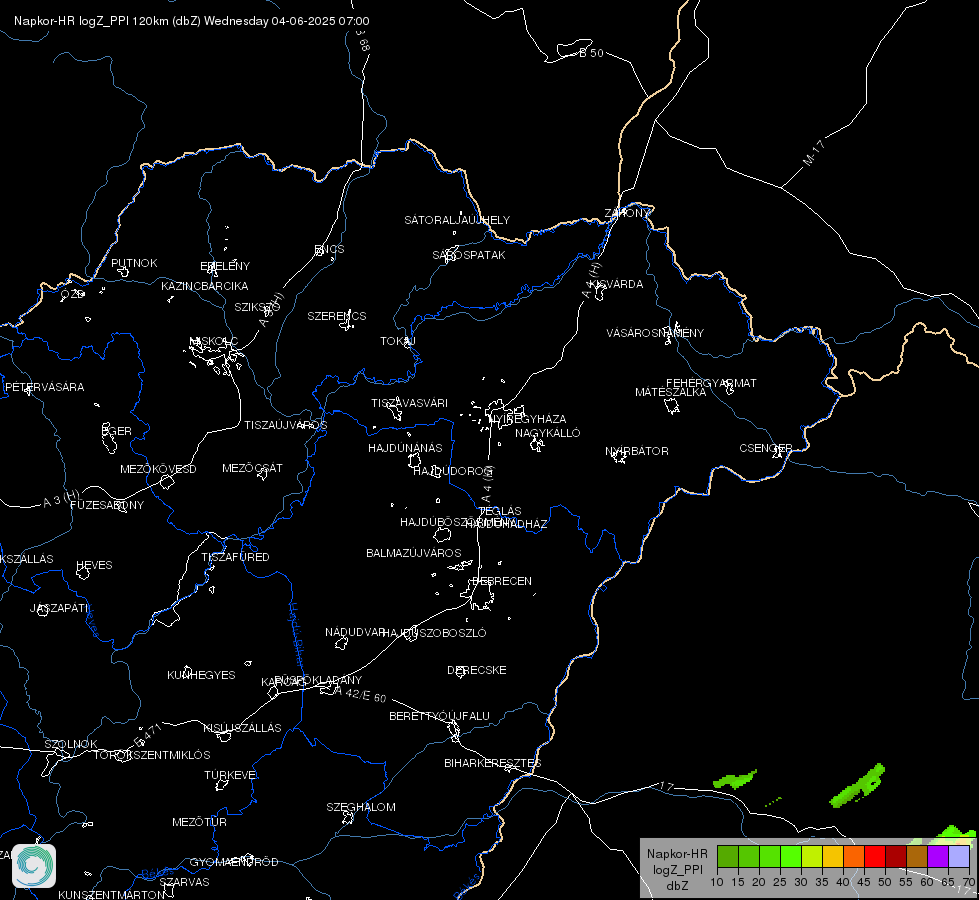Click the MISKOLC city label

pos(214,341)
